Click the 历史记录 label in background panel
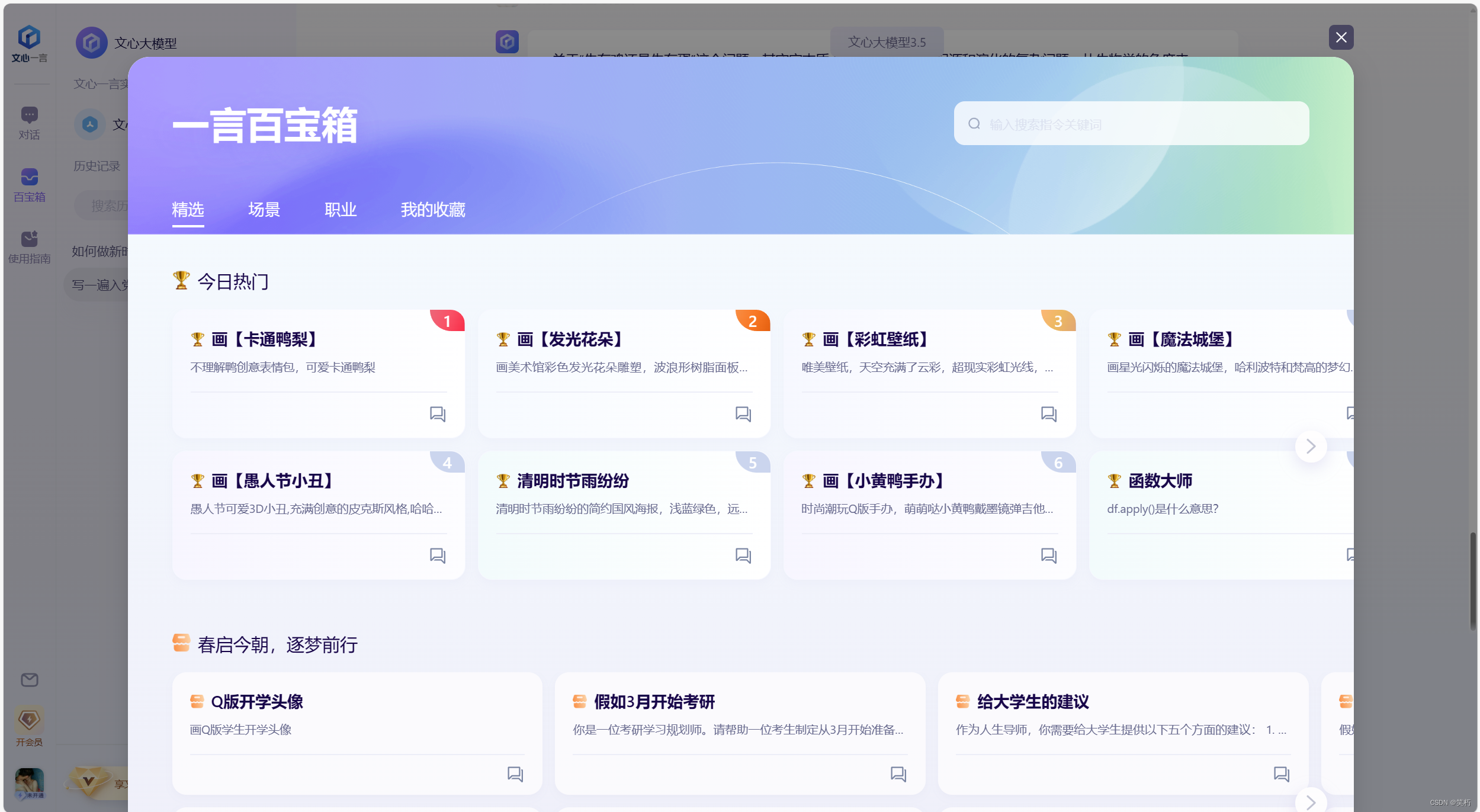 [97, 166]
